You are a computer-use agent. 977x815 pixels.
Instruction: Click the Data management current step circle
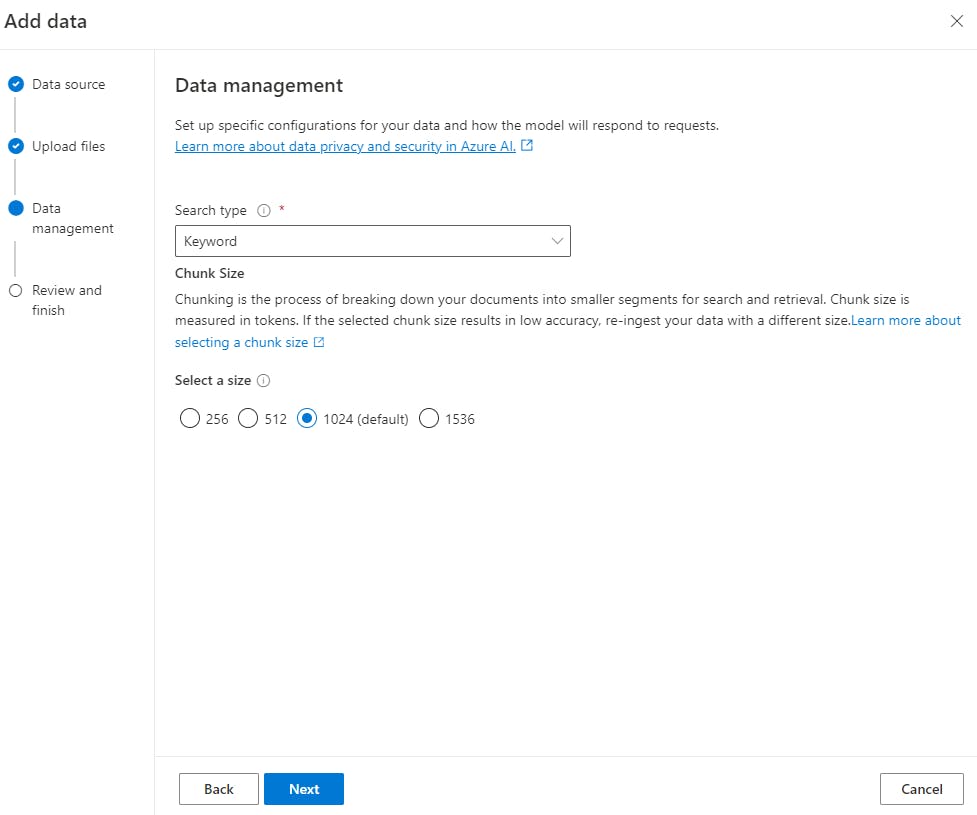coord(15,209)
